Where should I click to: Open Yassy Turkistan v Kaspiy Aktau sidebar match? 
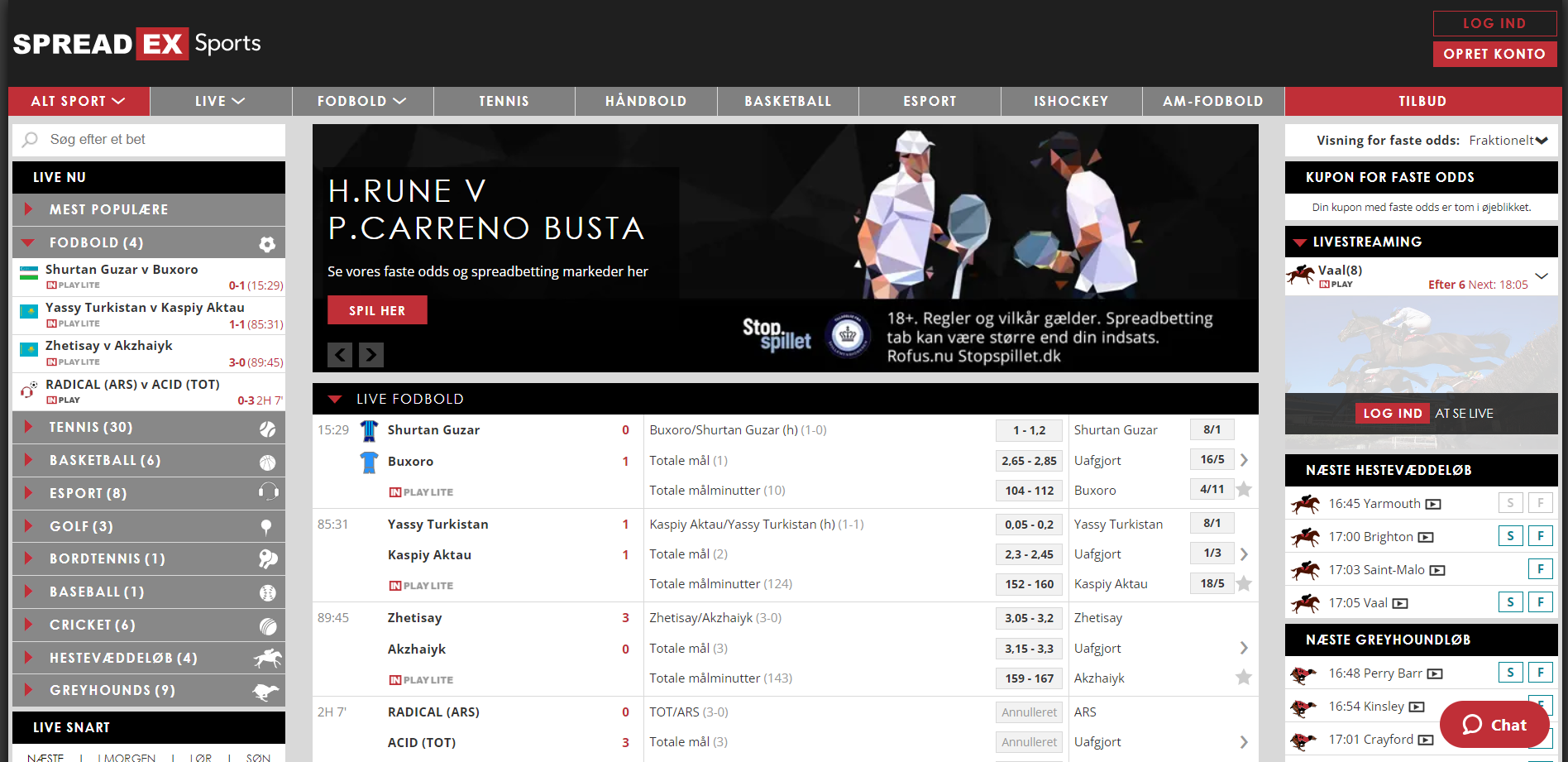click(x=149, y=315)
